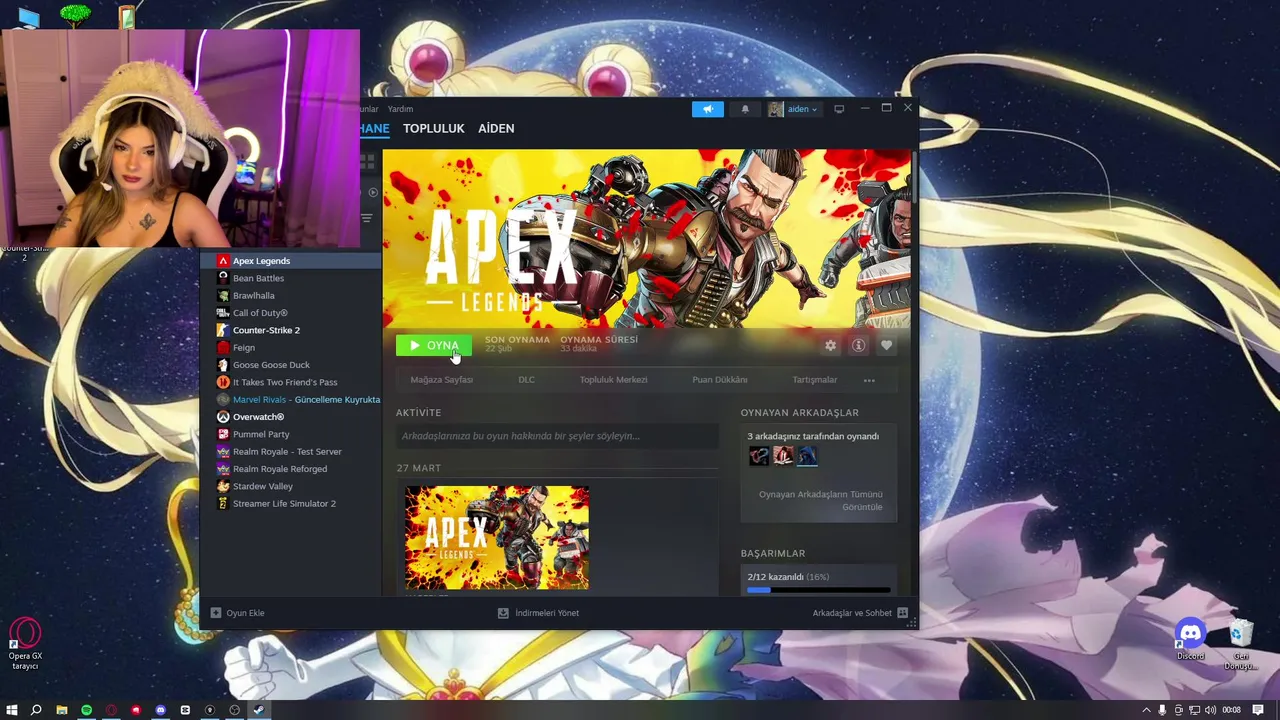
Task: Click Oyun Ekle at the bottom left
Action: 237,613
